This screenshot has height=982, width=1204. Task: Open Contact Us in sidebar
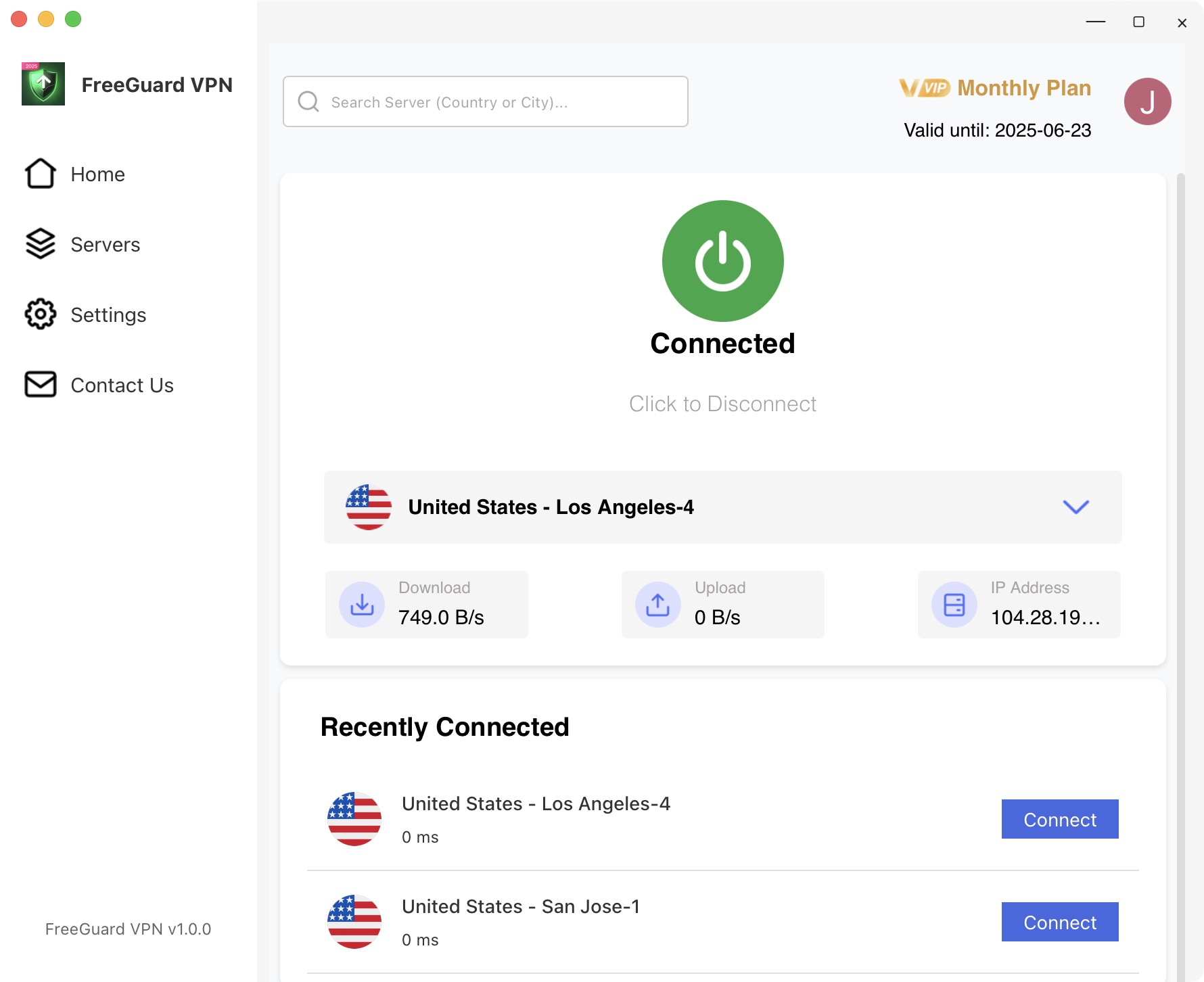point(122,385)
